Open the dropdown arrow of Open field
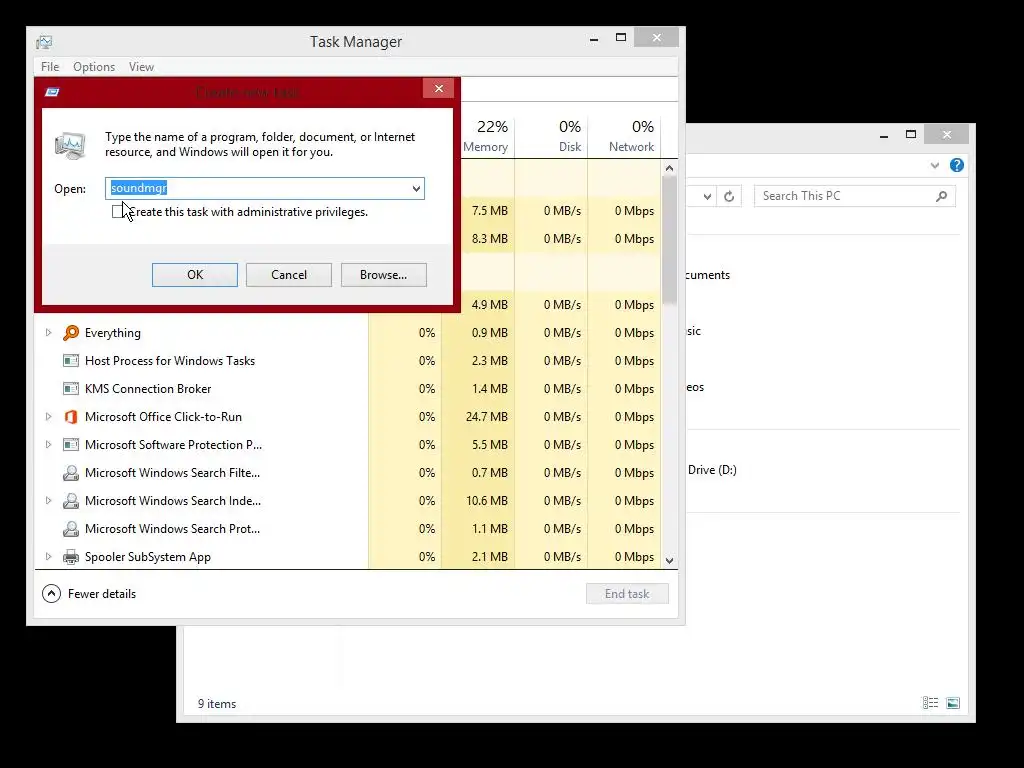The image size is (1024, 768). point(416,189)
